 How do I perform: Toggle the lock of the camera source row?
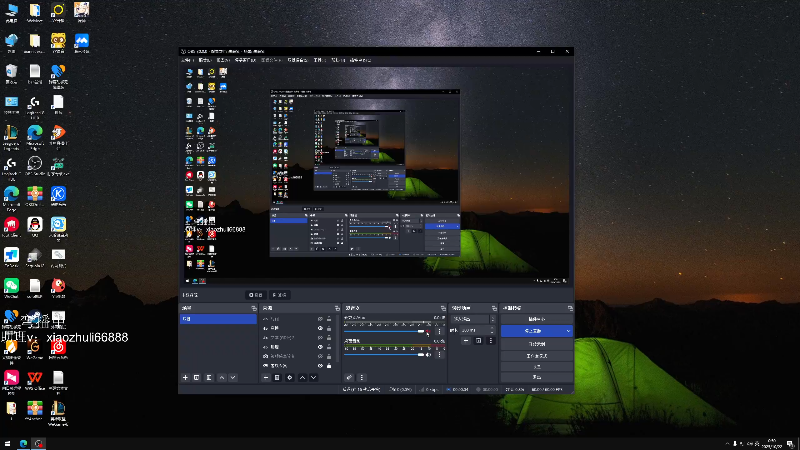[329, 356]
